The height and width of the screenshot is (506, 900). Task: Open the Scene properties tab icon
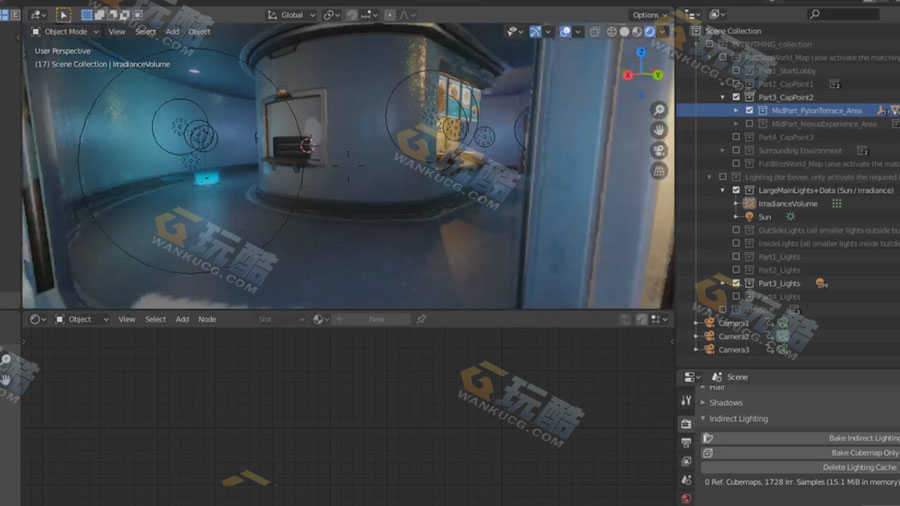pyautogui.click(x=686, y=480)
